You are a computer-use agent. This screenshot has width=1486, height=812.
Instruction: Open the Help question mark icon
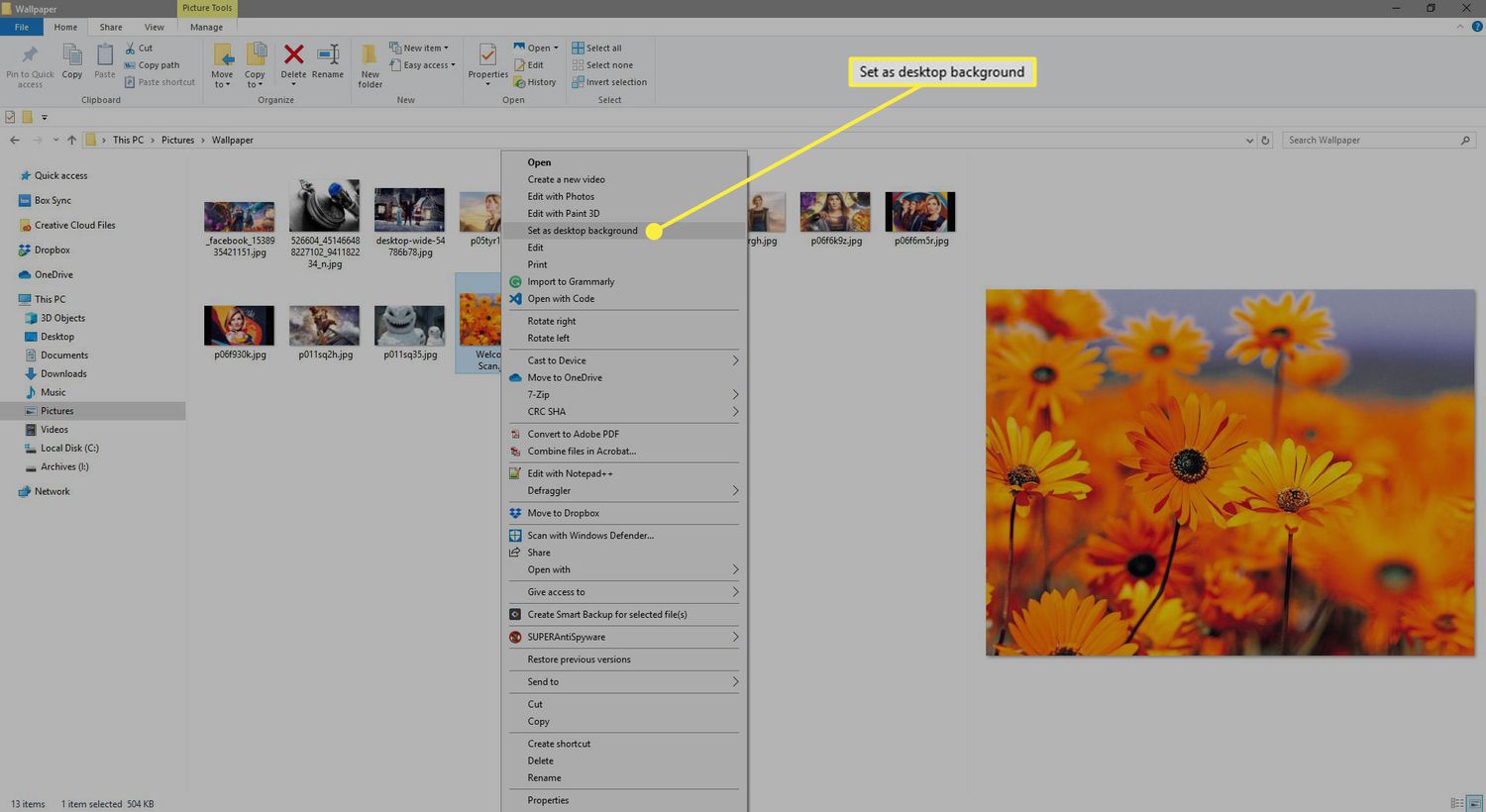tap(1477, 27)
